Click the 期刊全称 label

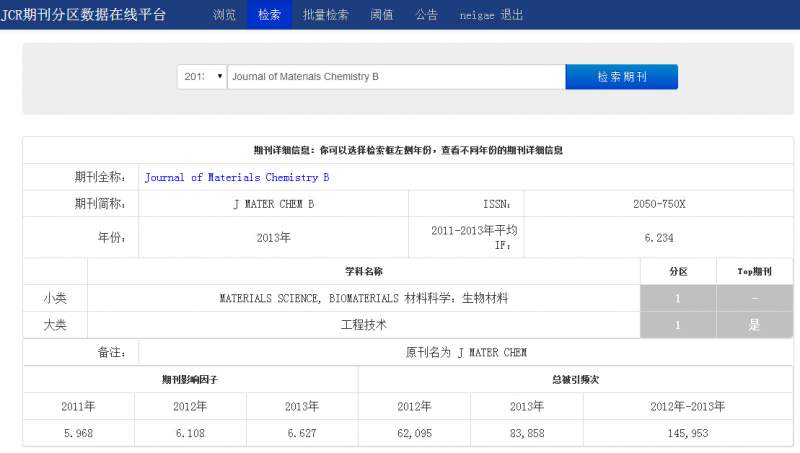(x=100, y=177)
